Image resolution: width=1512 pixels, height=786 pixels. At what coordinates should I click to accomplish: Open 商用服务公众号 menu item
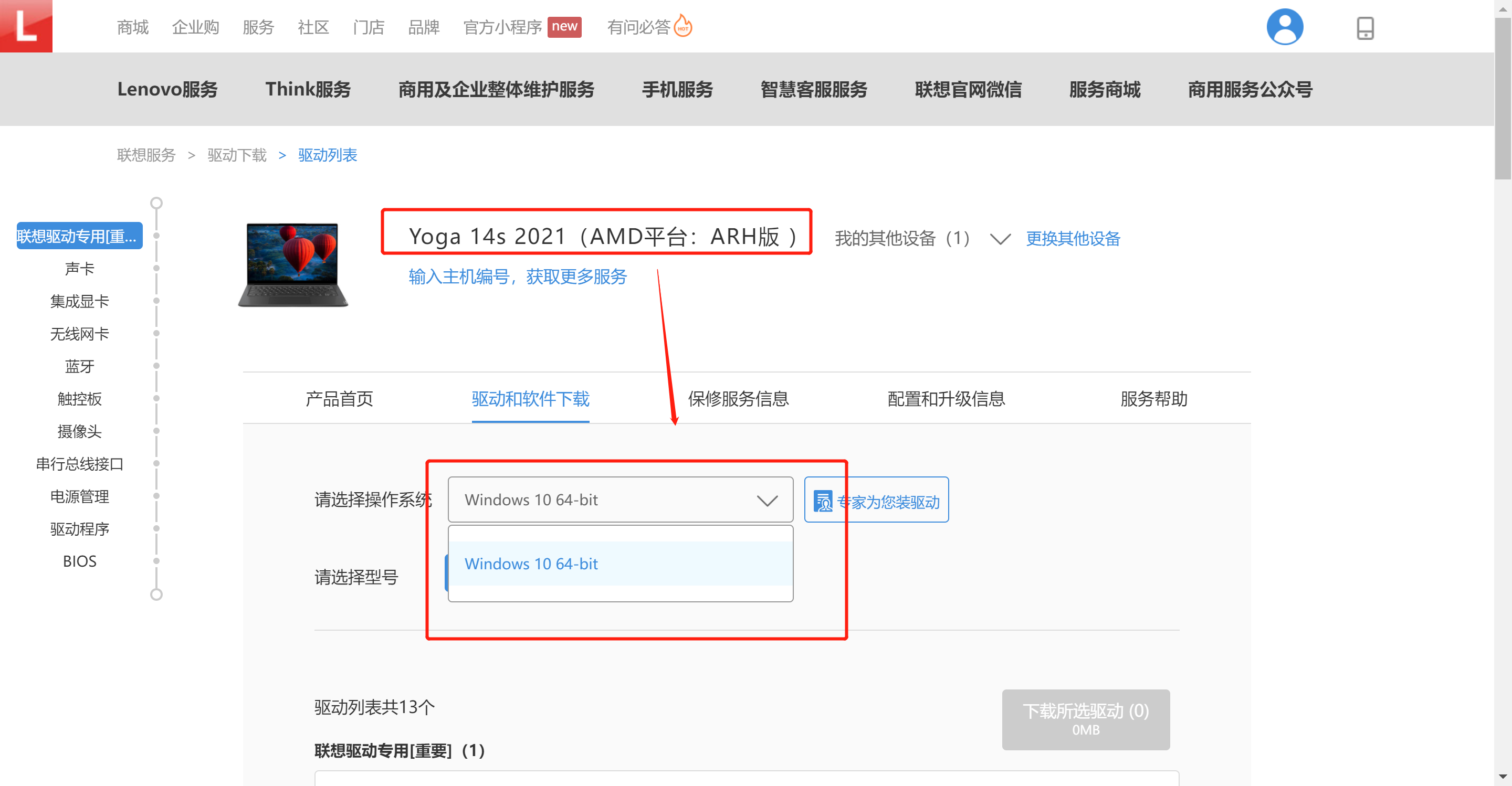(x=1250, y=89)
